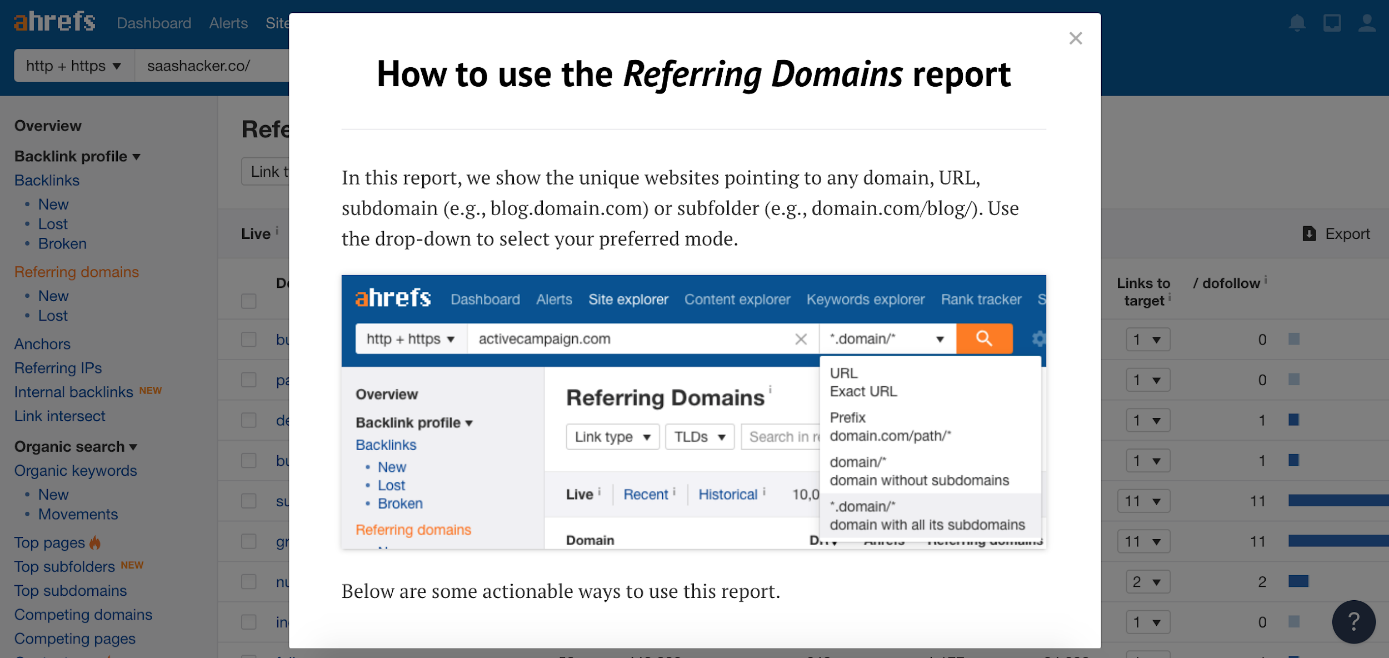Open Alerts in the top navigation
Viewport: 1389px width, 658px height.
[228, 23]
